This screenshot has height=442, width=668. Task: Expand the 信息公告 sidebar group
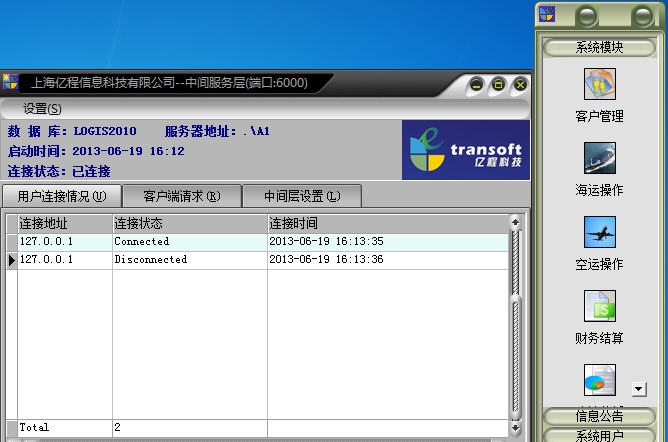[599, 416]
